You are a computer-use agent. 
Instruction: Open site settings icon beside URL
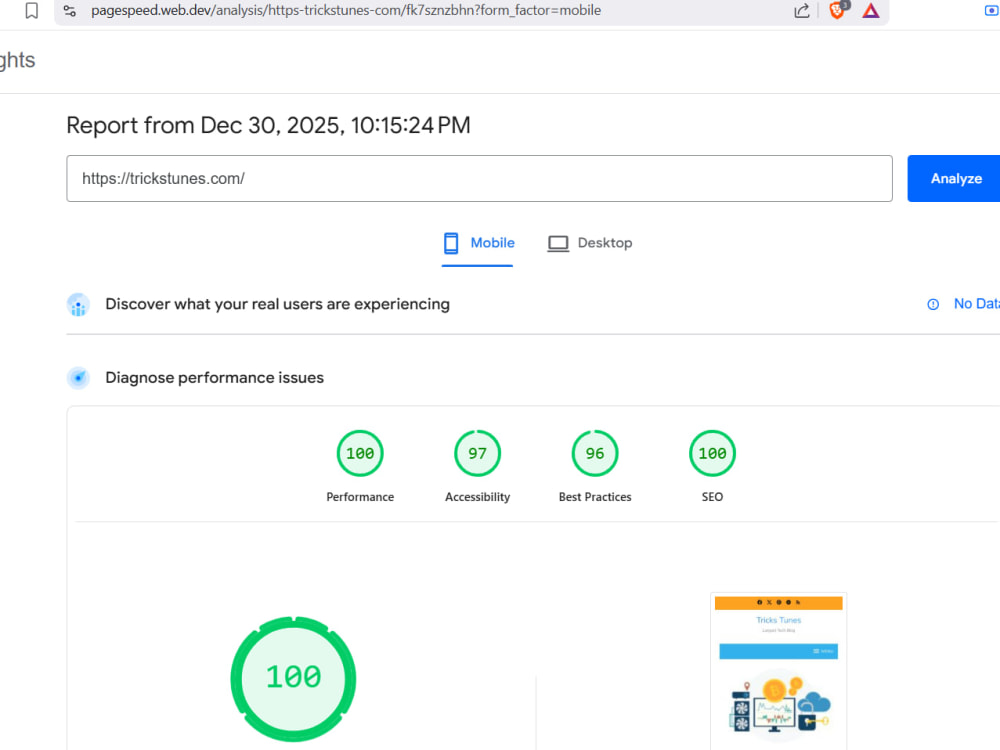[70, 10]
